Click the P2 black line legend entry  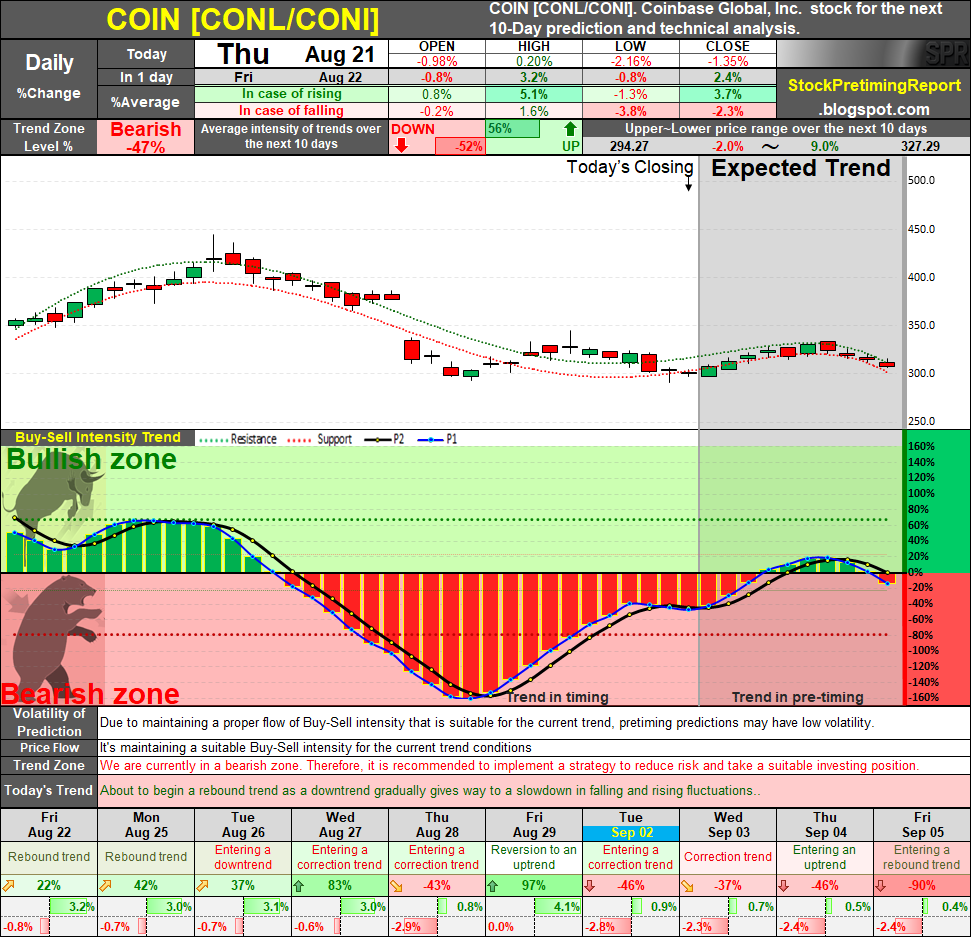[385, 439]
